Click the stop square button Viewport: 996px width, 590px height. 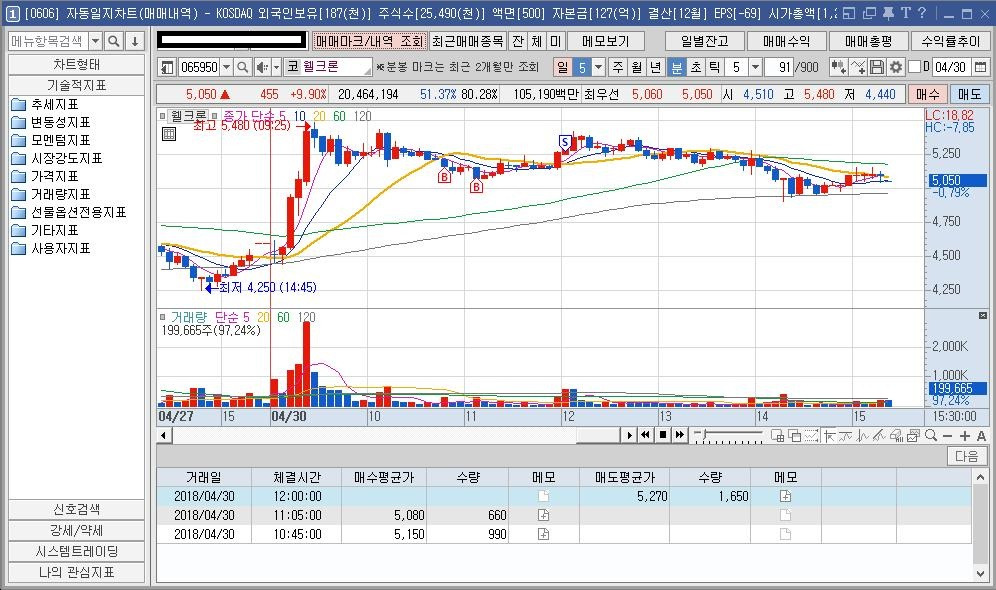pos(663,435)
